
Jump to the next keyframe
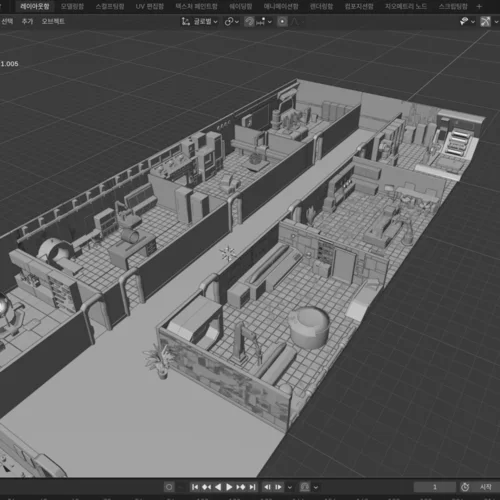pyautogui.click(x=241, y=487)
